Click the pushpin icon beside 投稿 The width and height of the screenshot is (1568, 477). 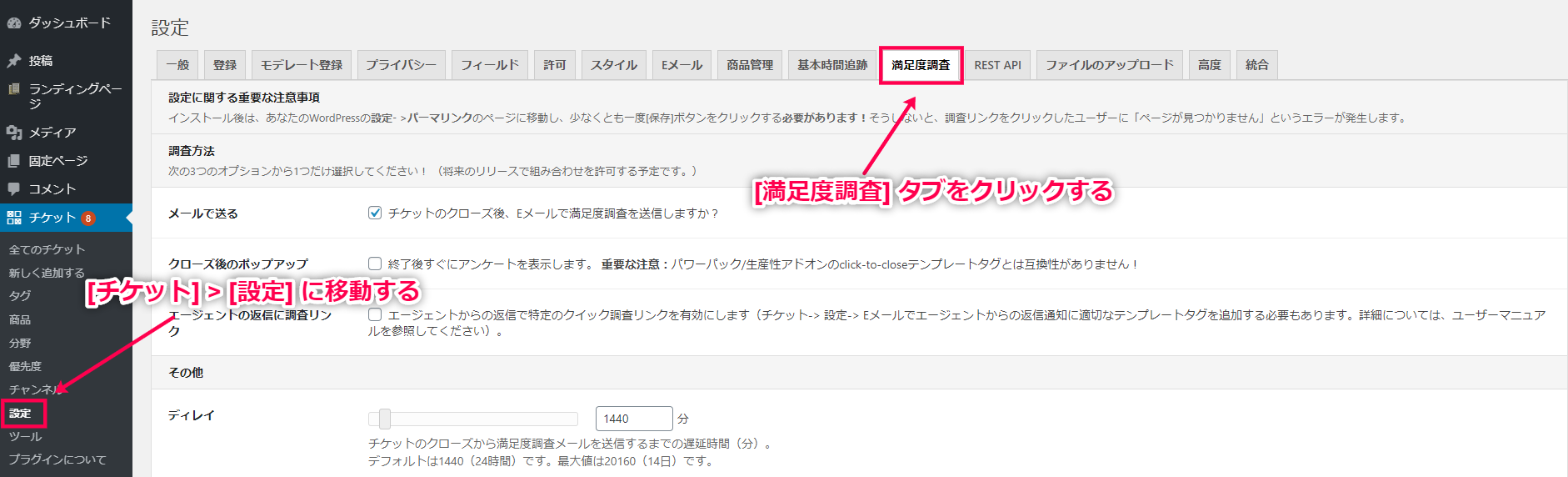pos(14,61)
